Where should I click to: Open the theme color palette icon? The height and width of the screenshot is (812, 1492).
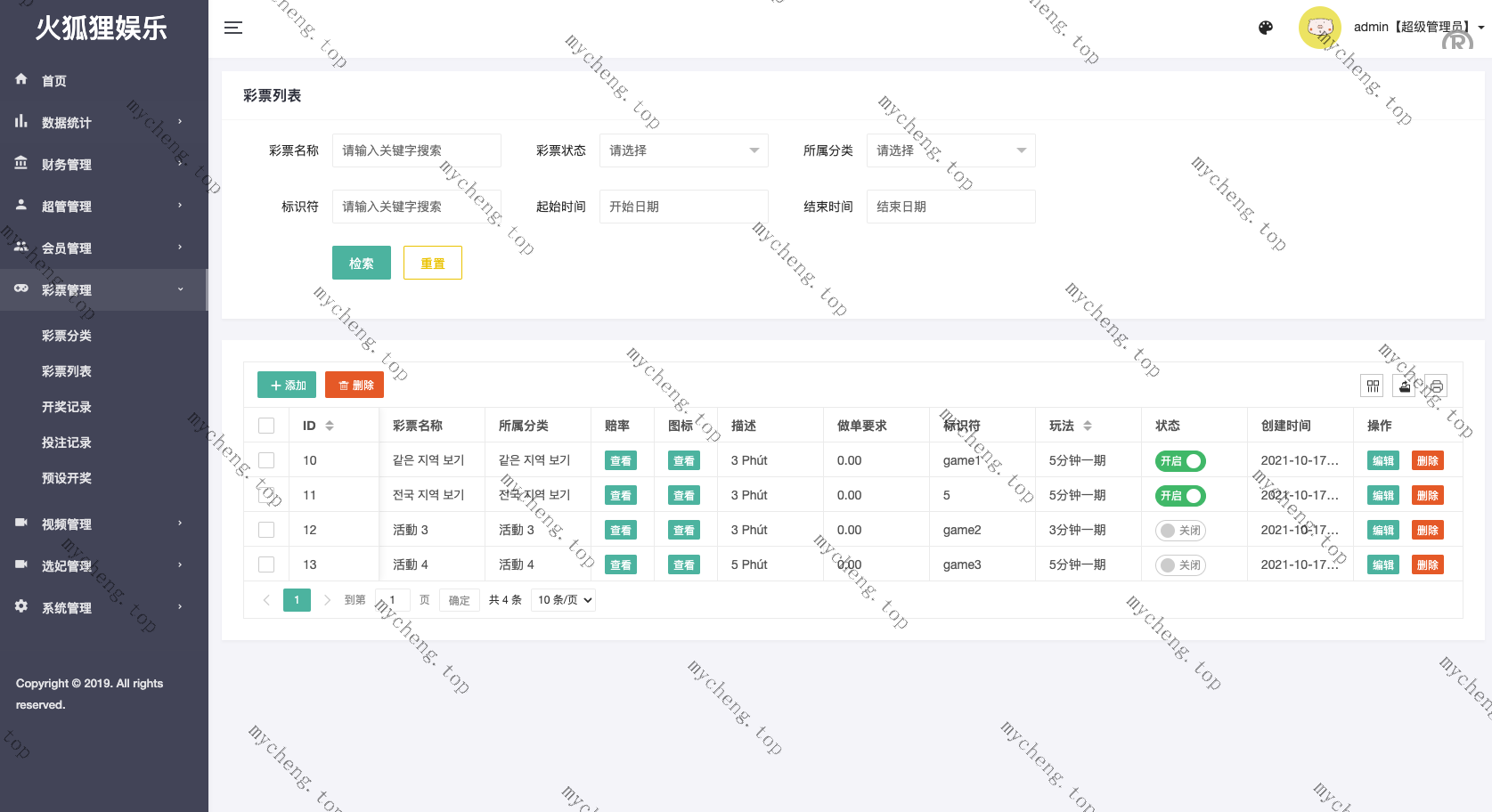click(x=1265, y=28)
